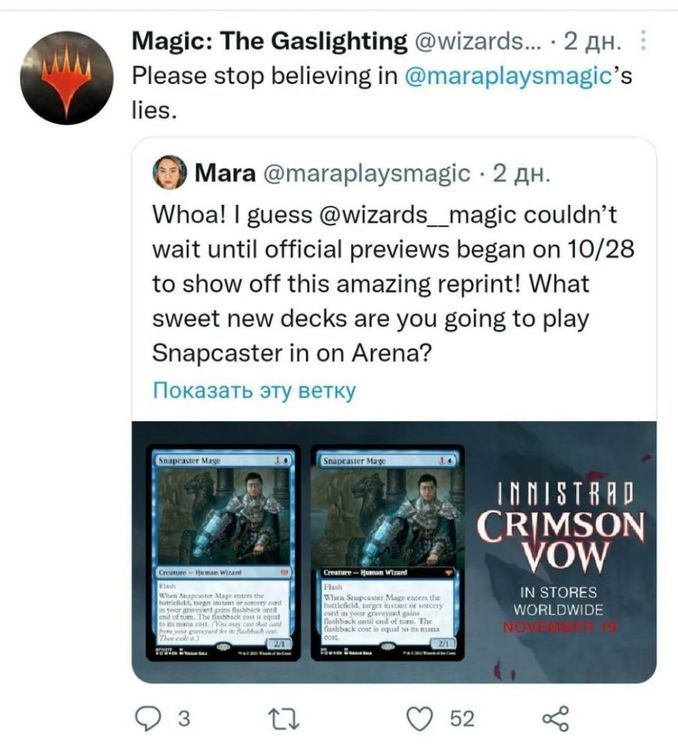Image resolution: width=678 pixels, height=750 pixels.
Task: Open the Mara name in quoted tweet
Action: tap(225, 173)
